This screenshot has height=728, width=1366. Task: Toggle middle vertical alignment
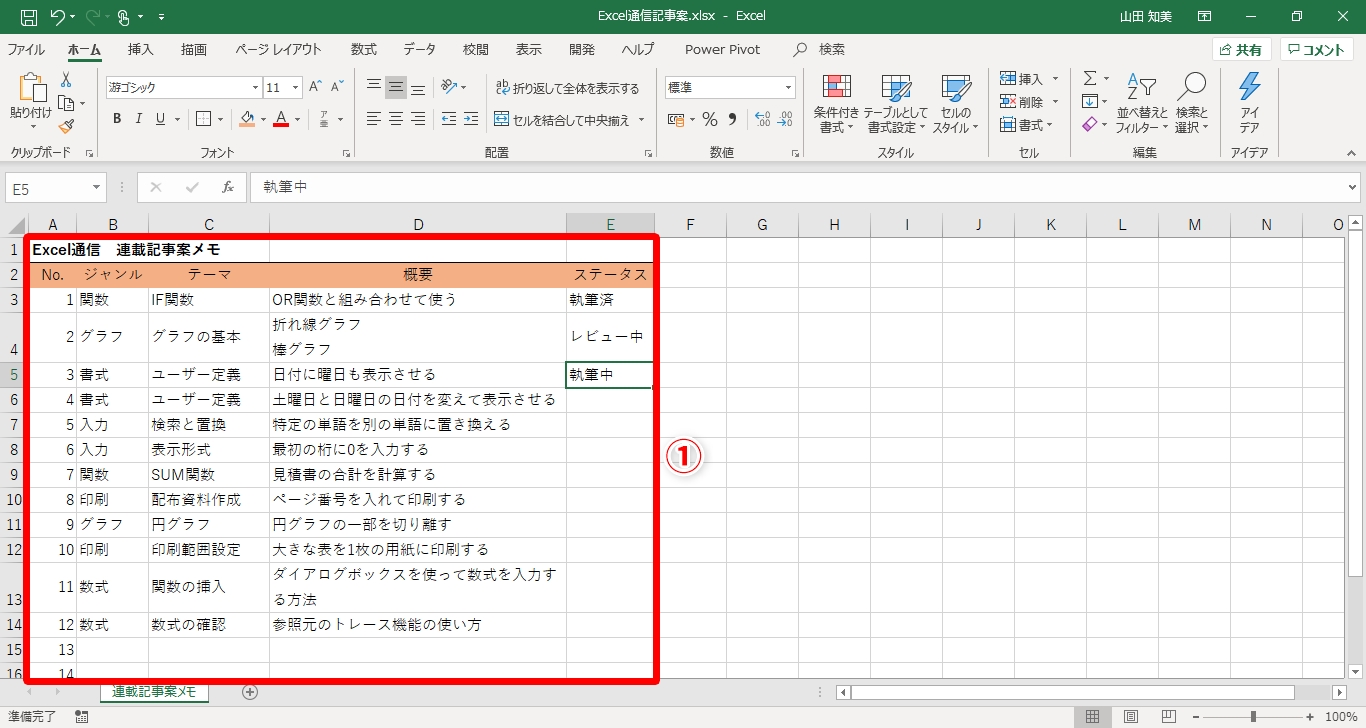coord(396,87)
